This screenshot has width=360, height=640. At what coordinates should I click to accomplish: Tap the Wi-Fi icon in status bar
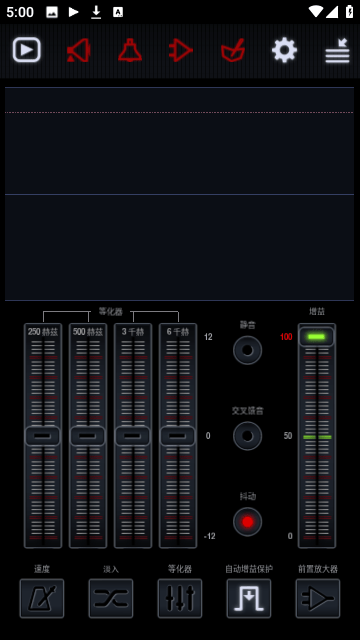pos(316,11)
